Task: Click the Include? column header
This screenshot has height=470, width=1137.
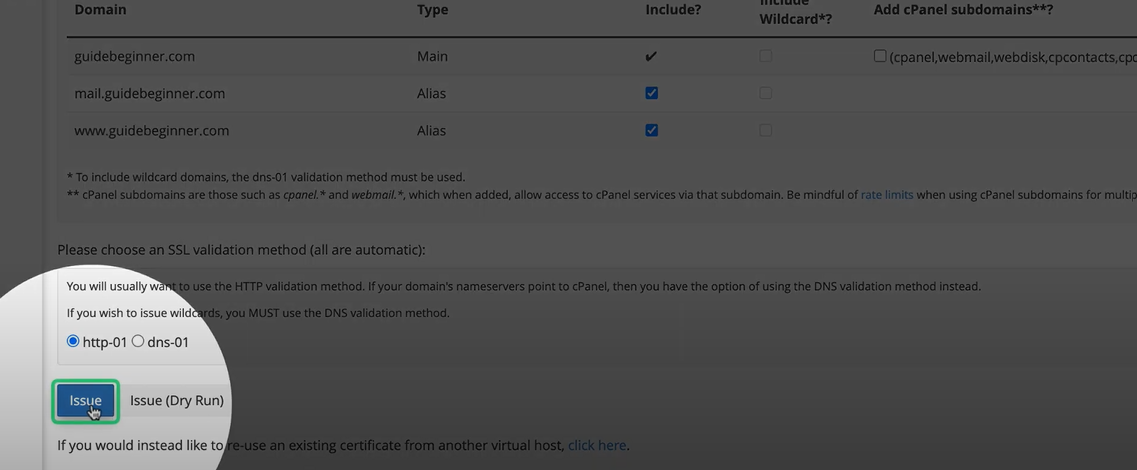Action: pyautogui.click(x=673, y=10)
